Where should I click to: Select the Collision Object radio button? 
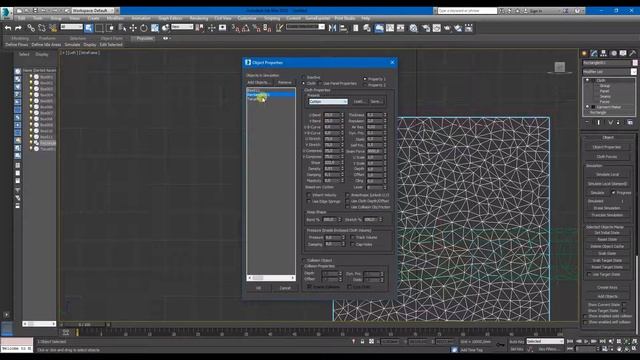tap(304, 260)
